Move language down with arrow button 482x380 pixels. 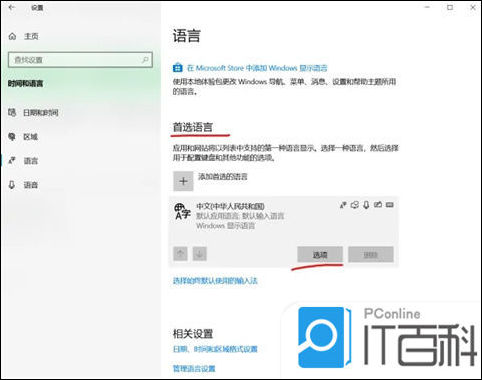[x=200, y=254]
